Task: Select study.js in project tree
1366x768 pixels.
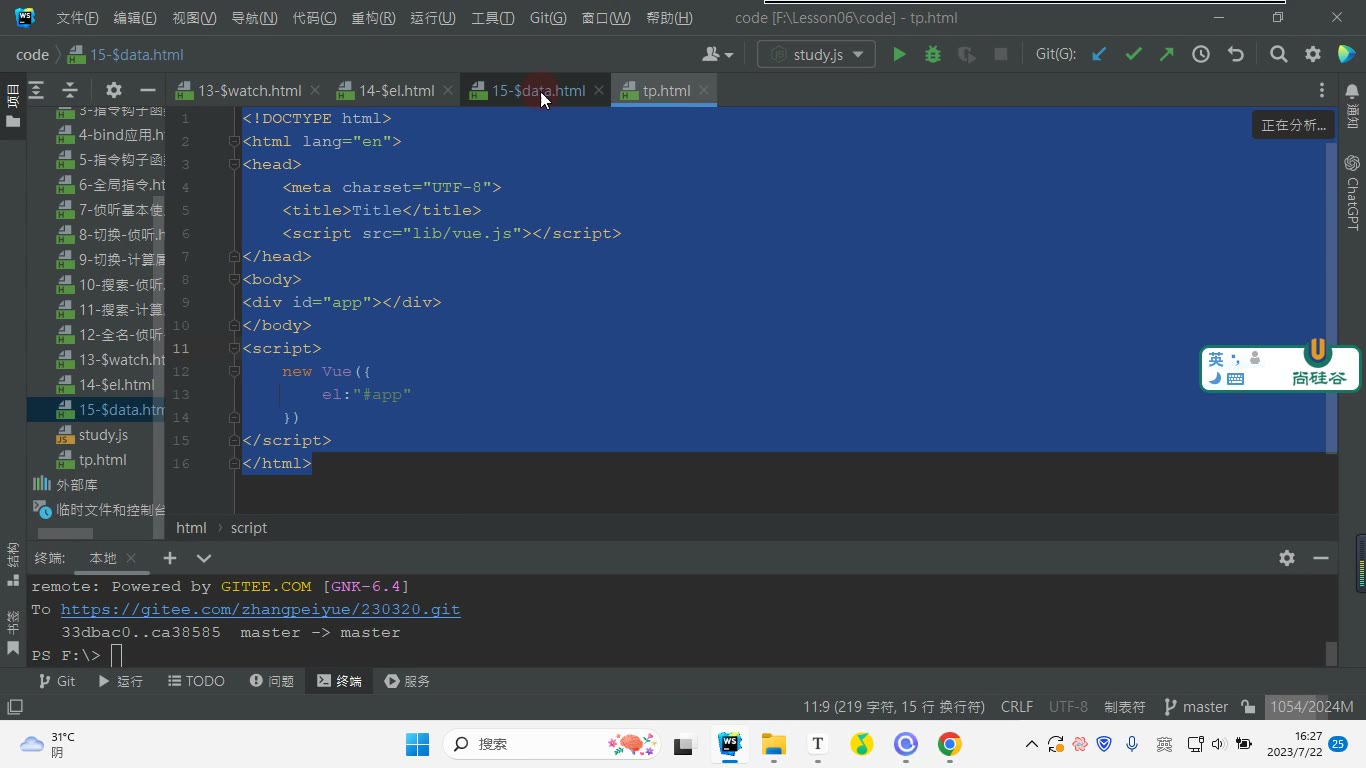Action: click(x=103, y=435)
